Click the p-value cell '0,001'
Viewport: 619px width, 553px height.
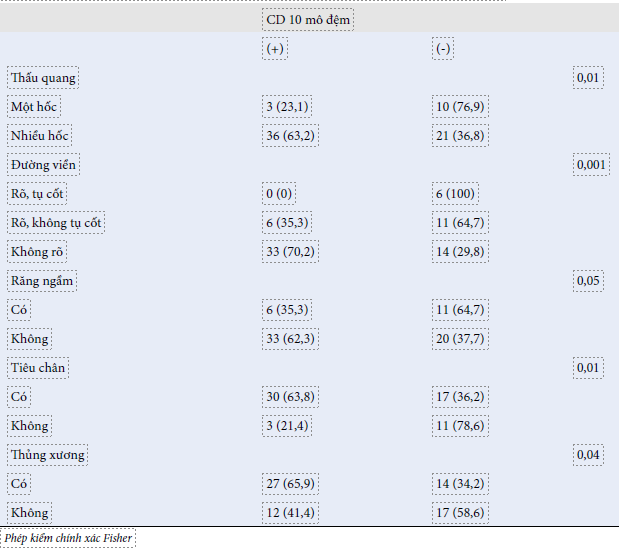591,165
